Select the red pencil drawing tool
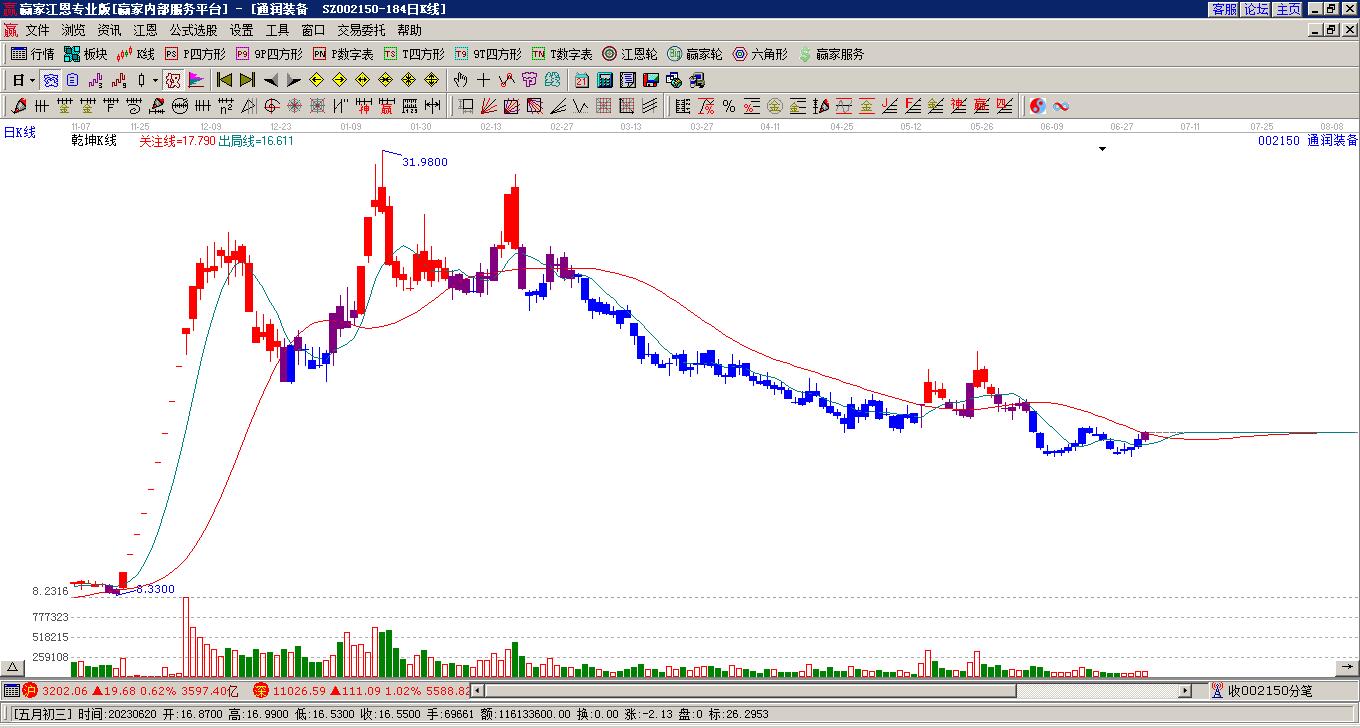The image size is (1360, 728). pos(19,106)
